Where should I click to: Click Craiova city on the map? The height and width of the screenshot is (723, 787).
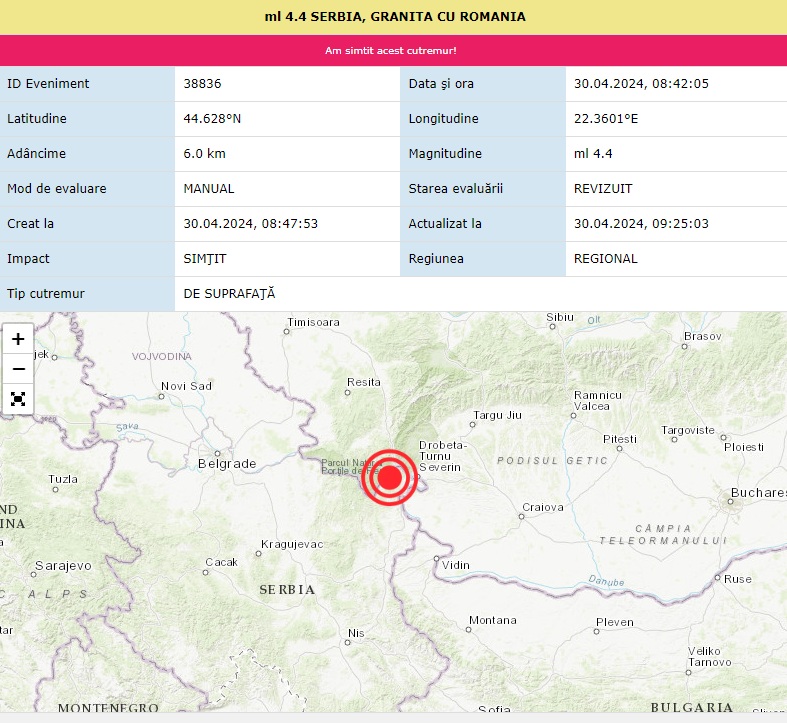(543, 508)
